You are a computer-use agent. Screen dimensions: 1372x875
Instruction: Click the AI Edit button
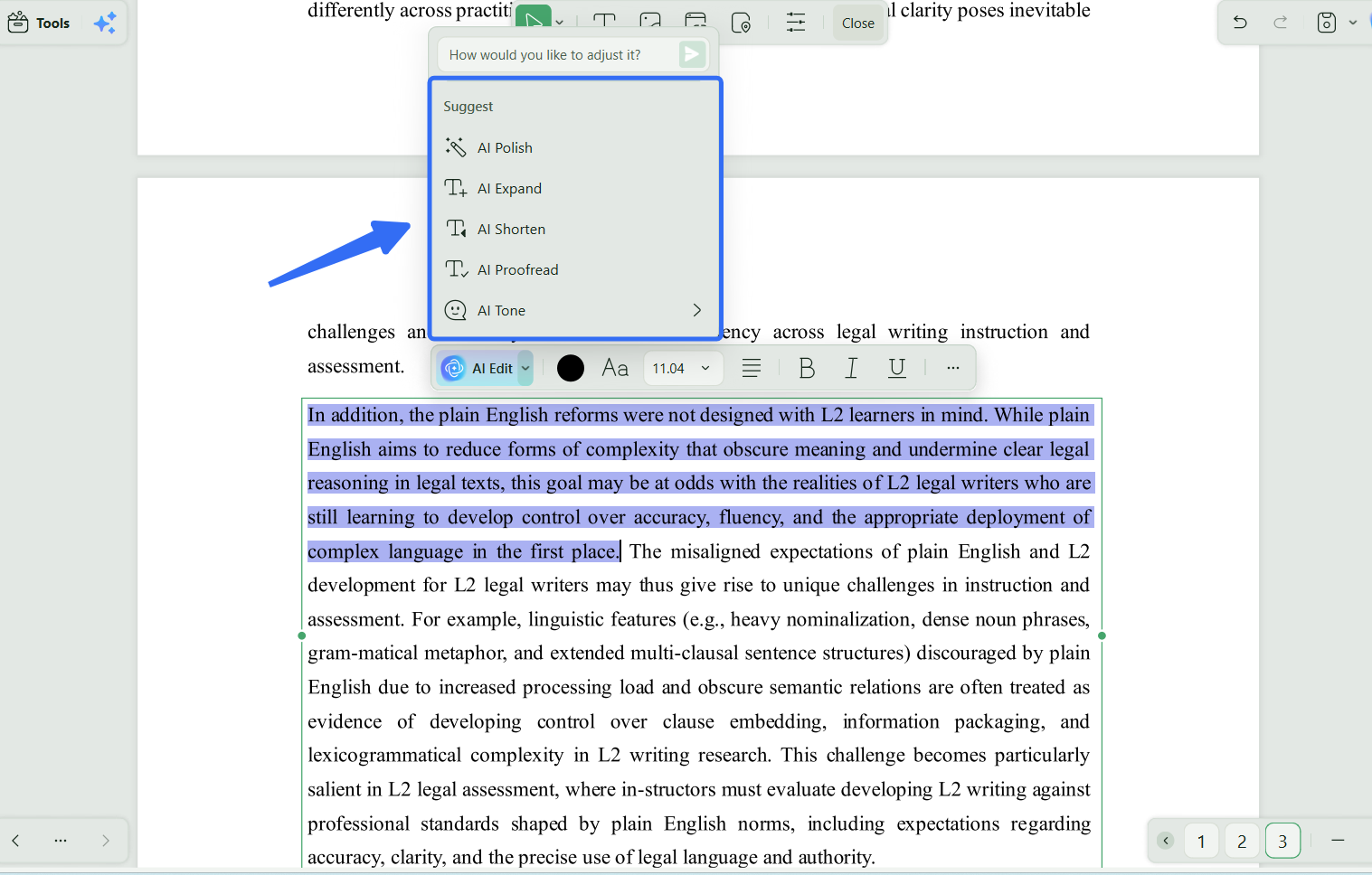tap(478, 368)
